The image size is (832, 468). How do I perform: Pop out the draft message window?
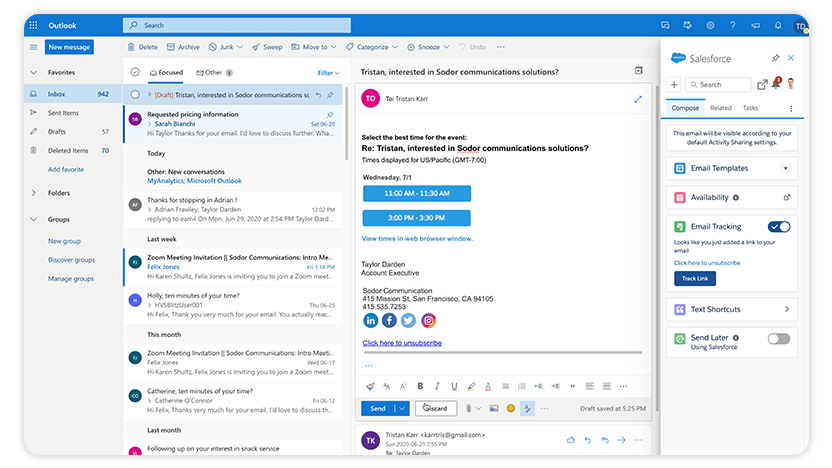tap(638, 99)
